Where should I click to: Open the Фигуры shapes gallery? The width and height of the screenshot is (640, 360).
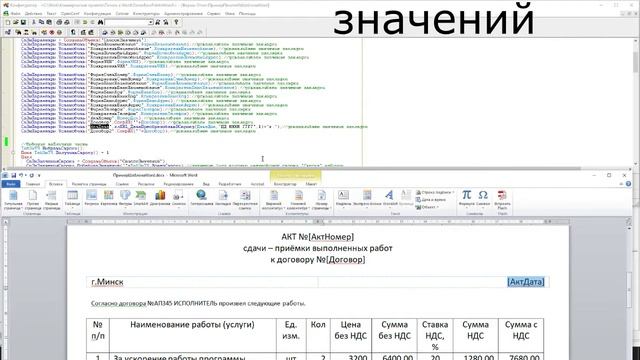coord(125,199)
